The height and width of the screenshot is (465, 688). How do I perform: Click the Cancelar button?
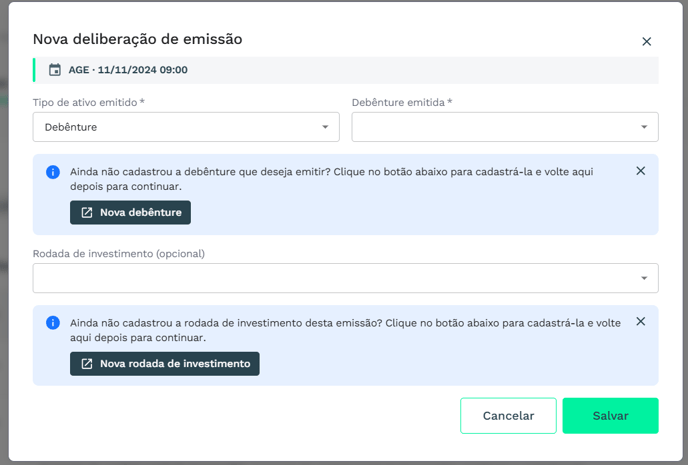508,416
